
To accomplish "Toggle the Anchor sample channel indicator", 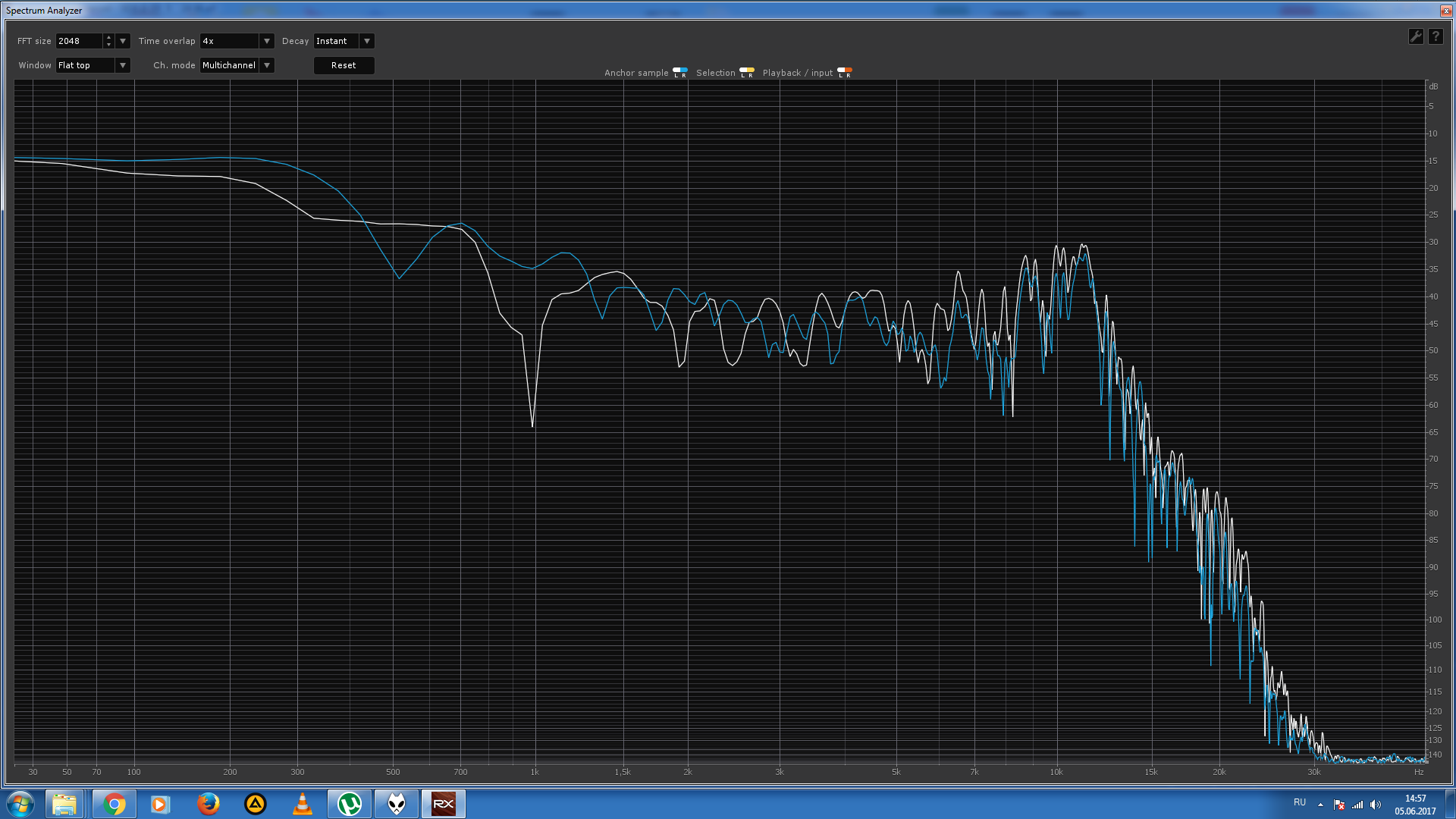I will pyautogui.click(x=680, y=72).
